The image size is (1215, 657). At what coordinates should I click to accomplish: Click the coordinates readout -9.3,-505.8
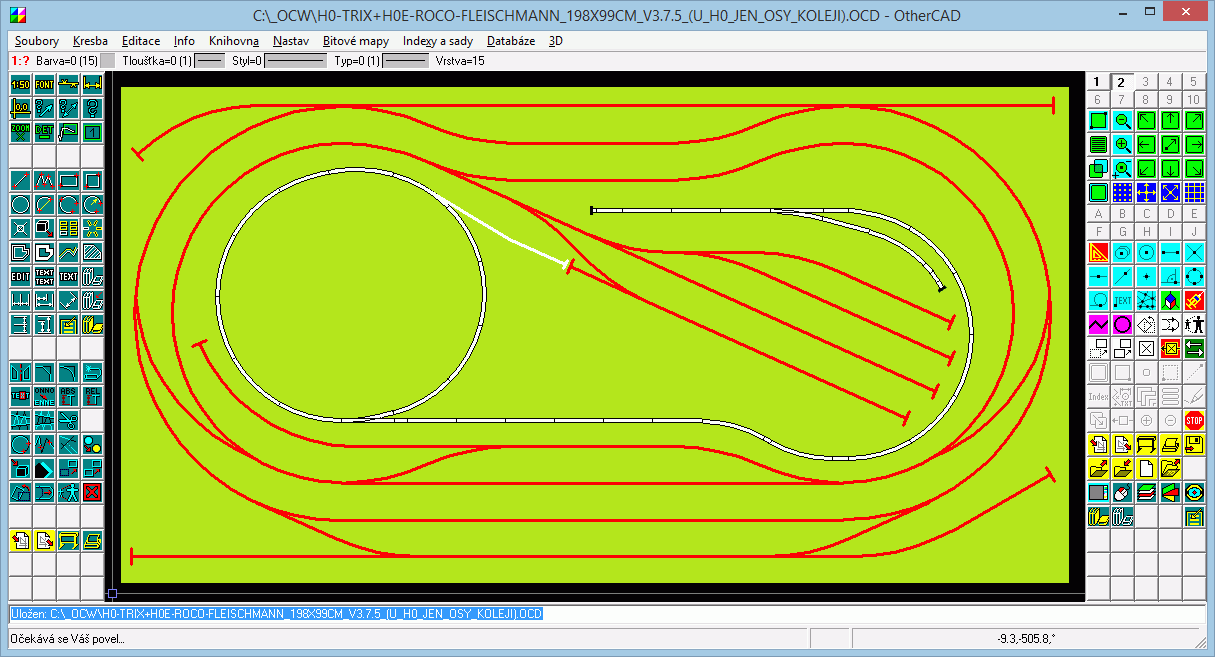point(1028,638)
